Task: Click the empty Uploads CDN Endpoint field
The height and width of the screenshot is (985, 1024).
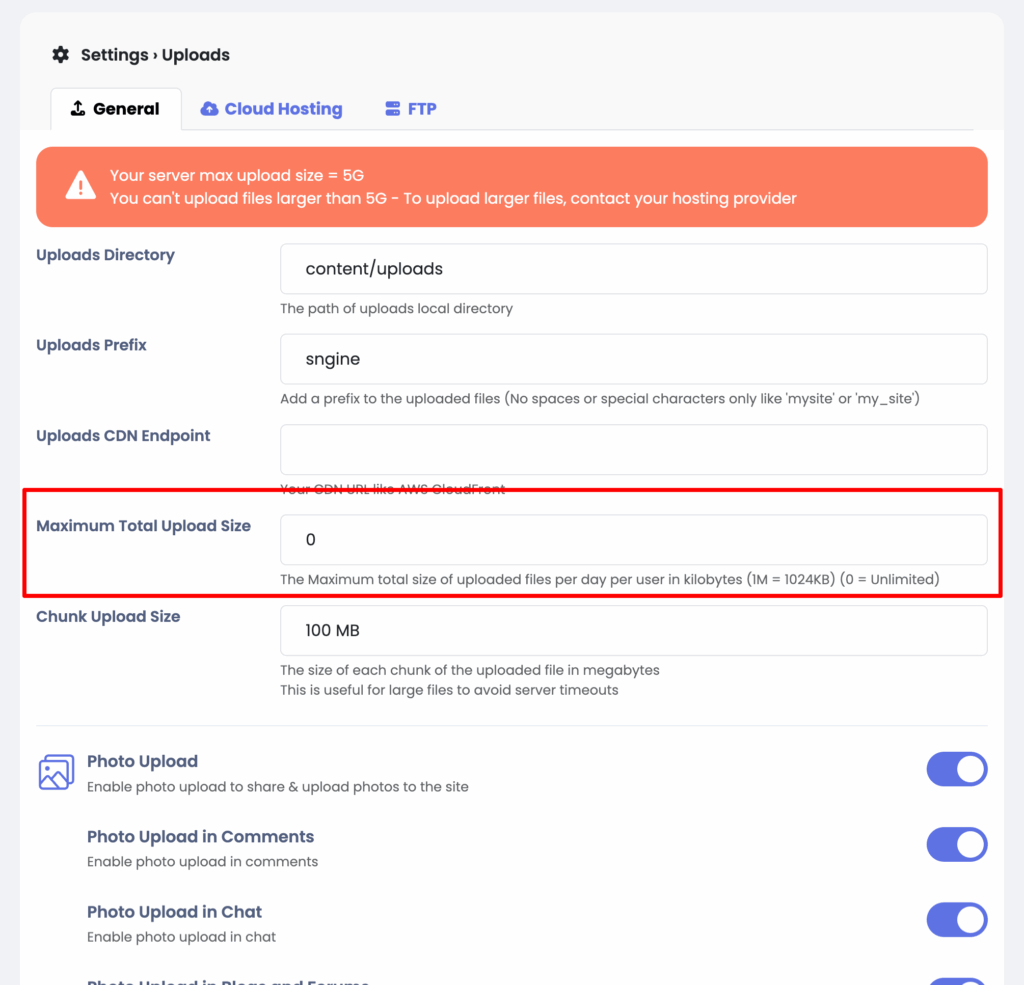Action: (x=633, y=449)
